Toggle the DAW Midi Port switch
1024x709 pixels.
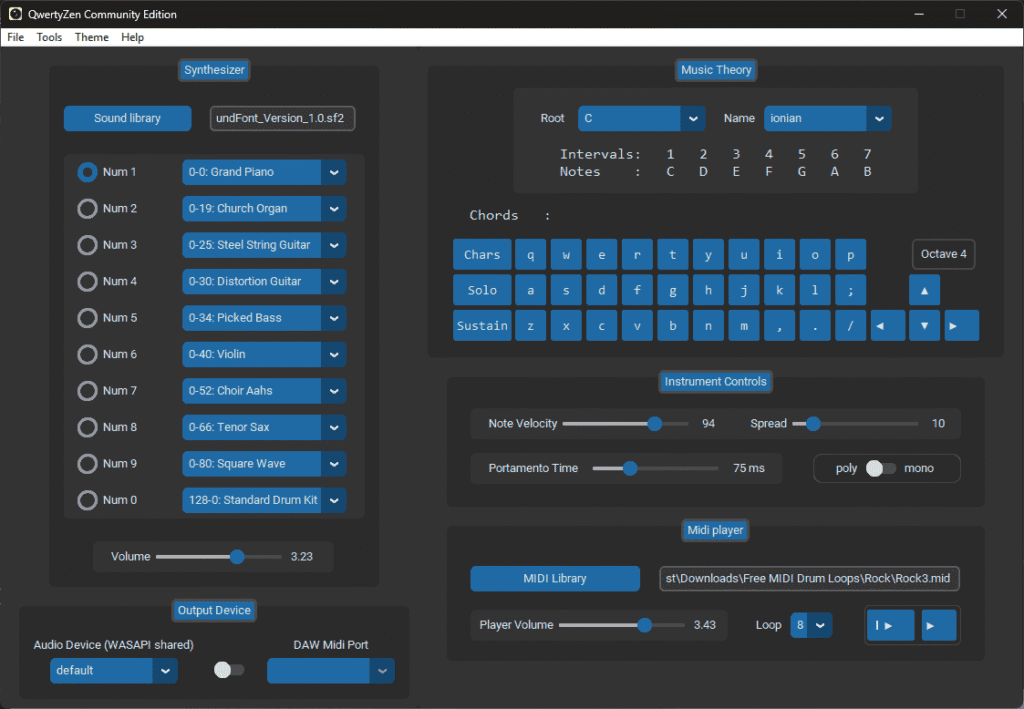tap(229, 670)
